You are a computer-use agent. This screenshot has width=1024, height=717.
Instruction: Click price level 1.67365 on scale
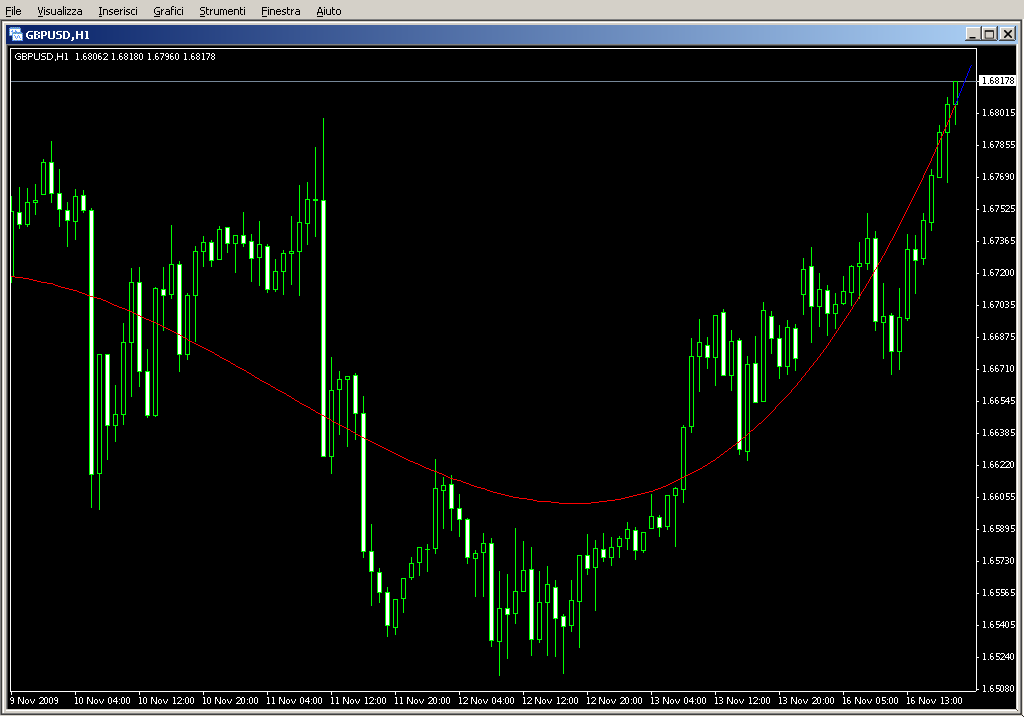[x=999, y=241]
